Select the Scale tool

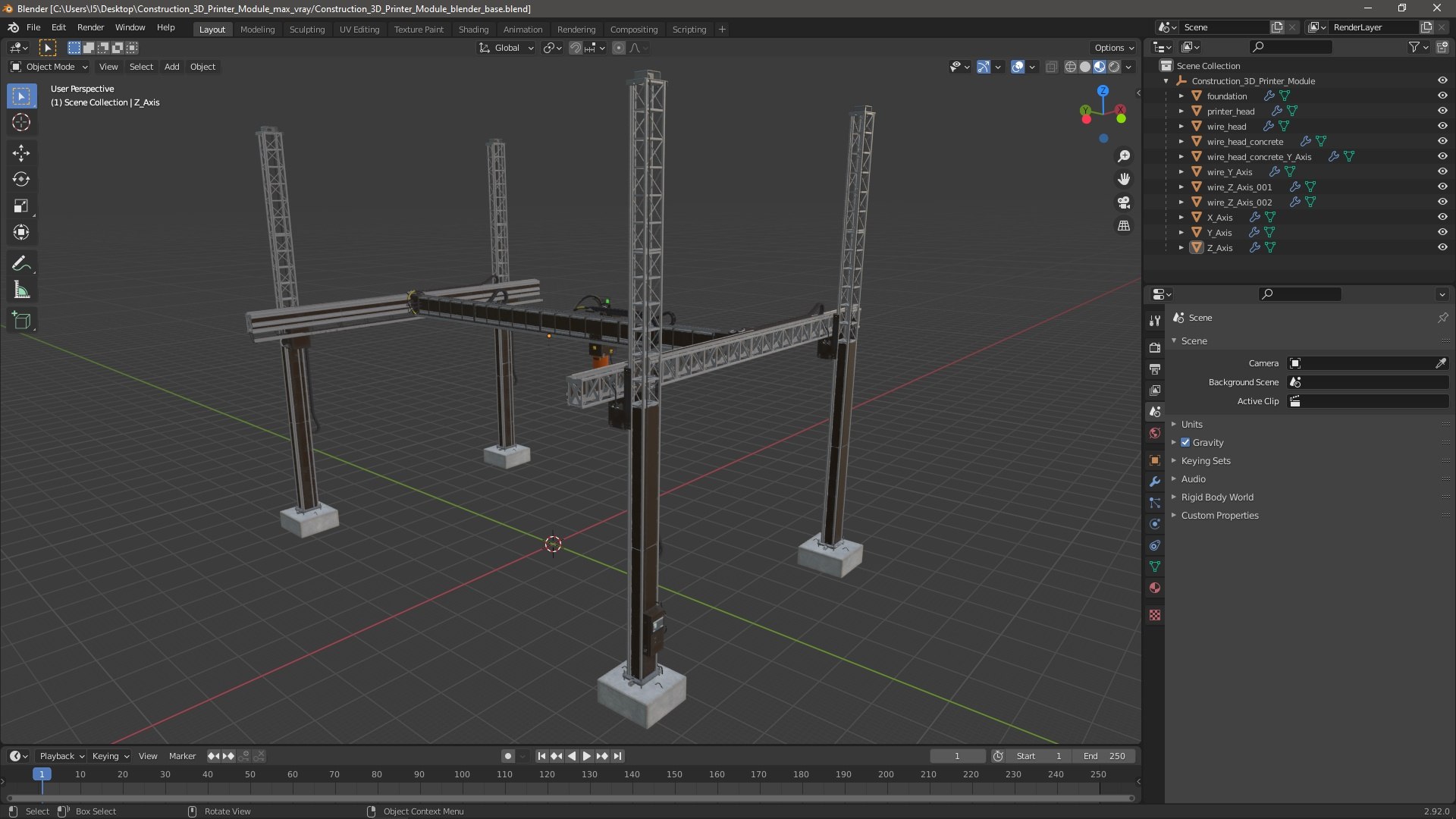click(21, 206)
